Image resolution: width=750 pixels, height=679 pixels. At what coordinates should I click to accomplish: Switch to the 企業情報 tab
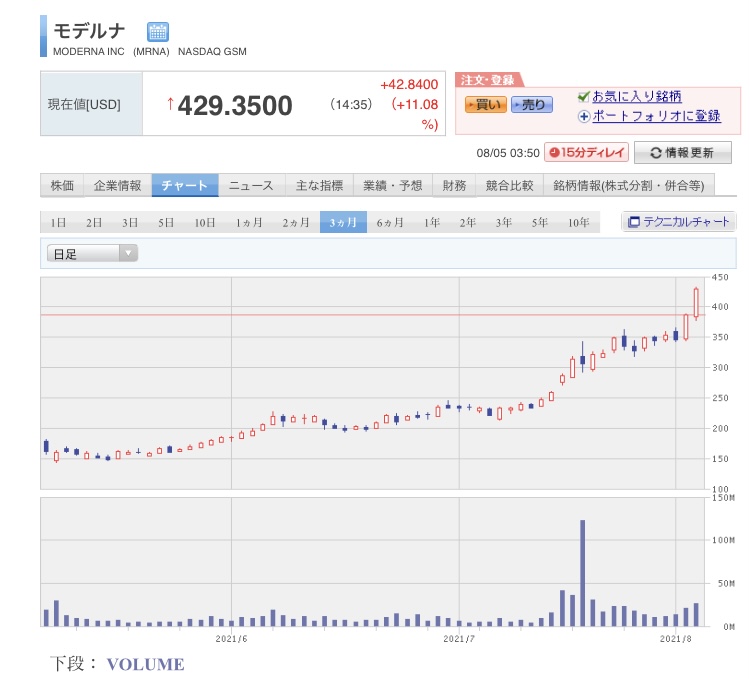118,186
